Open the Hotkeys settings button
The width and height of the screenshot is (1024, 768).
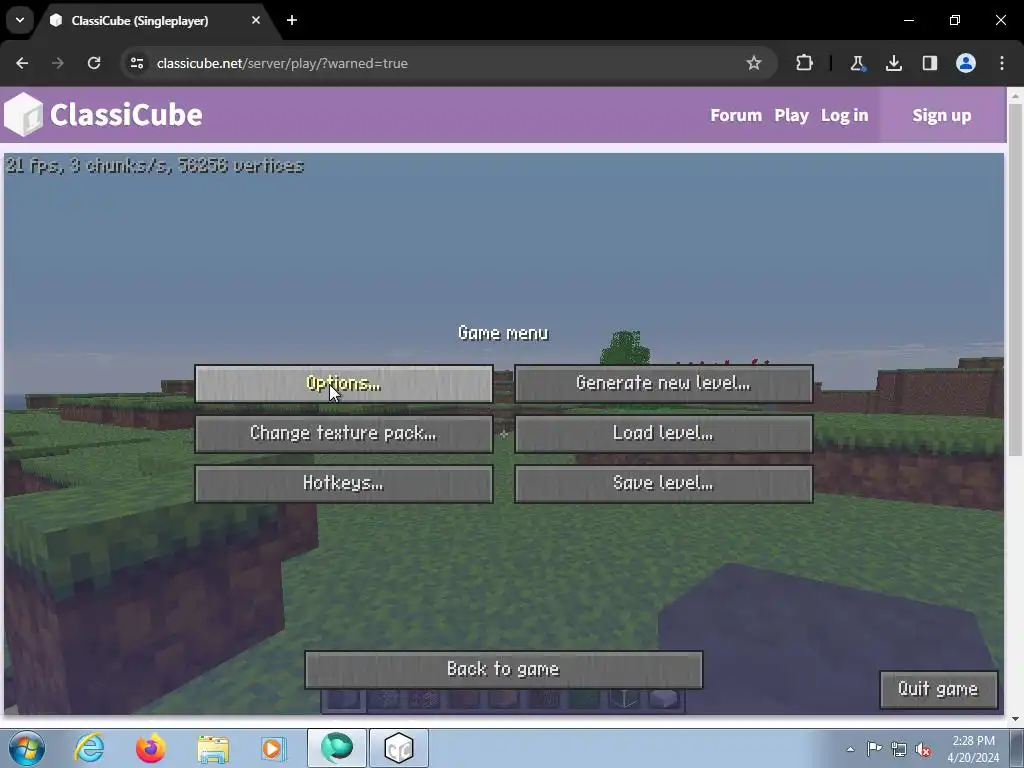pos(344,484)
